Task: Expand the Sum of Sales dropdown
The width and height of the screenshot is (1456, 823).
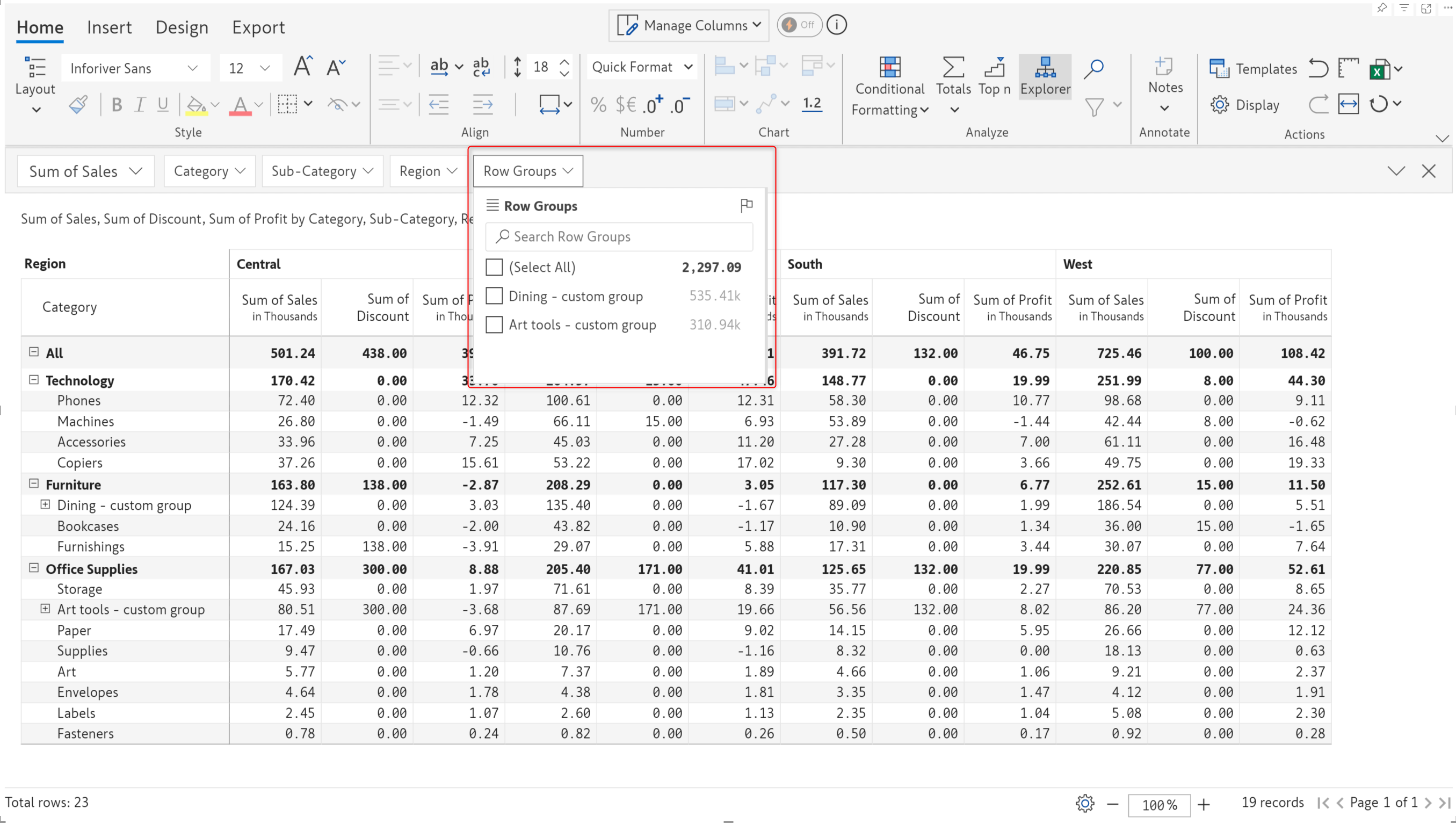Action: [x=86, y=170]
